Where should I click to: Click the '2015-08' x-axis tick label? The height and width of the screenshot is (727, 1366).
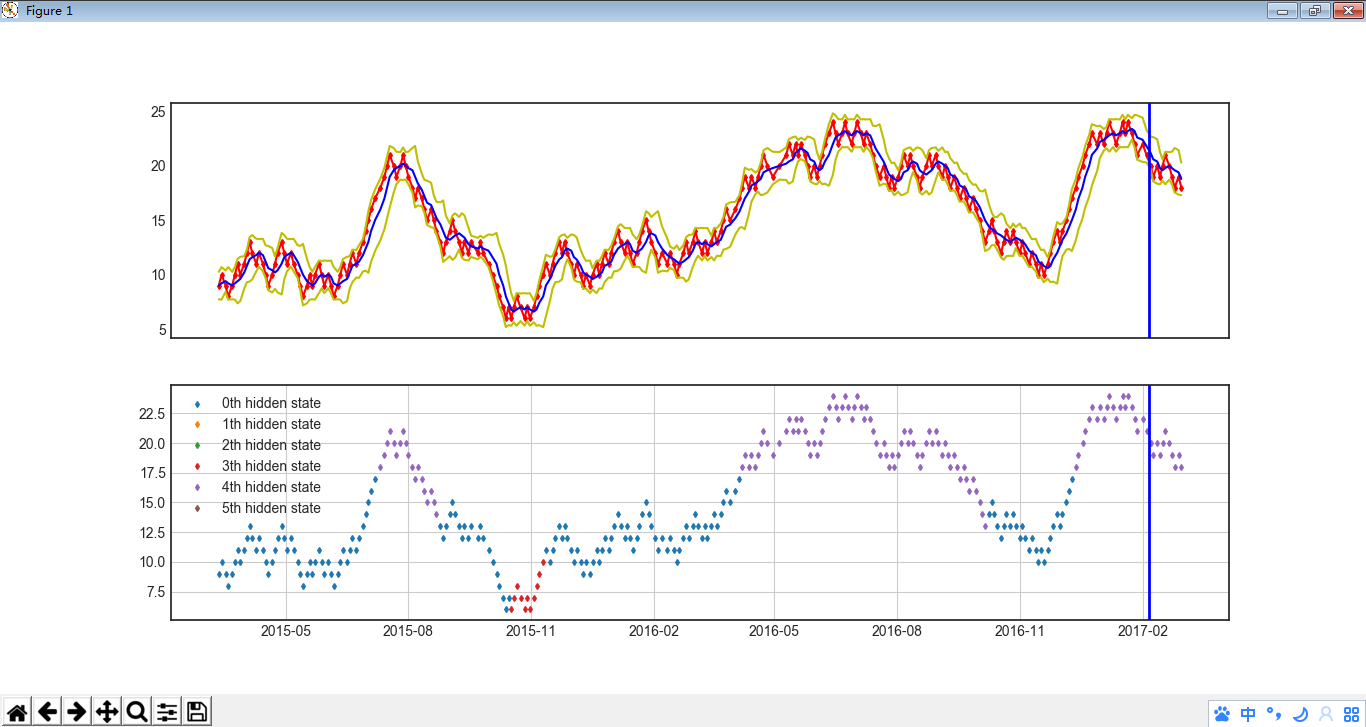pos(408,631)
